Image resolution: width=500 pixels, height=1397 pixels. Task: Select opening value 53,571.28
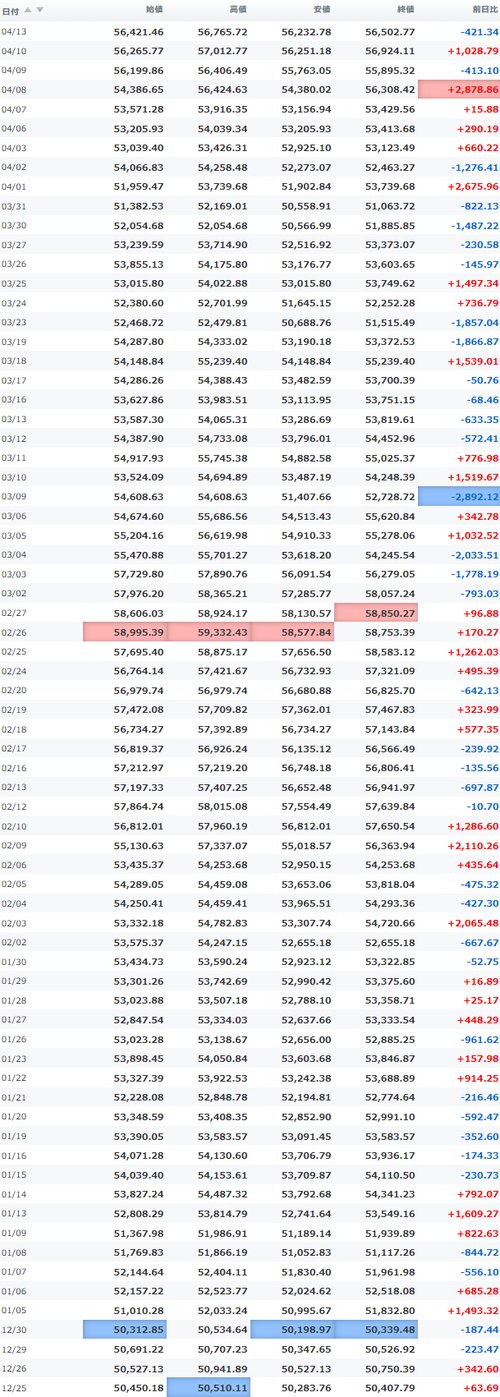139,109
